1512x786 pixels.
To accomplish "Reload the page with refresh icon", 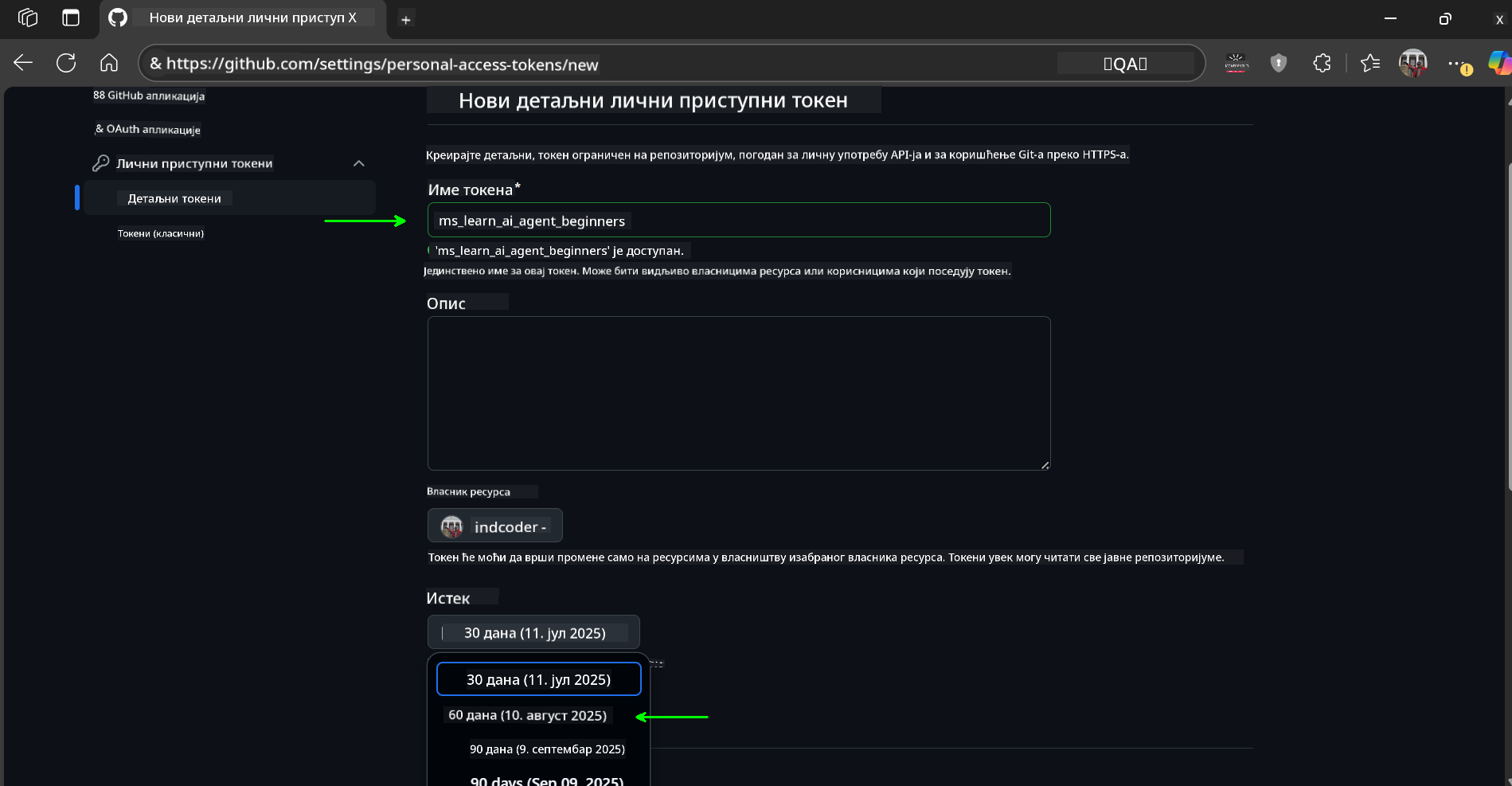I will click(66, 63).
